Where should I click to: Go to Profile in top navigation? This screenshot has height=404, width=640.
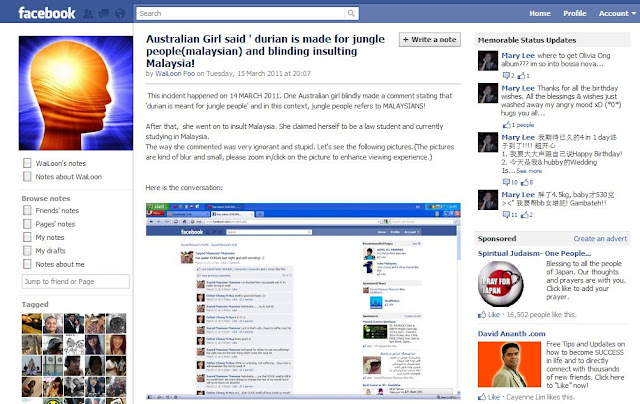(x=575, y=13)
